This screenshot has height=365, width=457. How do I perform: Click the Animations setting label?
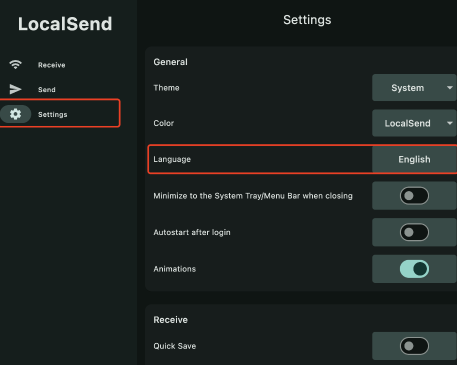pyautogui.click(x=174, y=269)
